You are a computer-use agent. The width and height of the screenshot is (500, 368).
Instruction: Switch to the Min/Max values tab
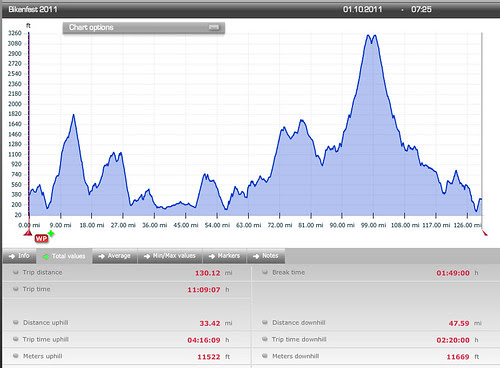point(170,256)
